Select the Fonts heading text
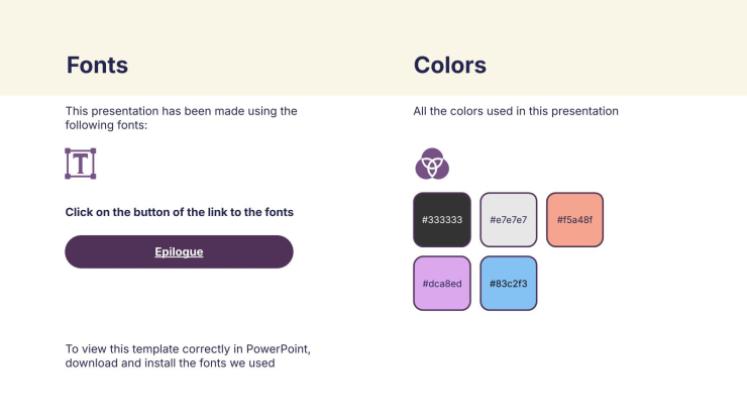 [x=97, y=66]
